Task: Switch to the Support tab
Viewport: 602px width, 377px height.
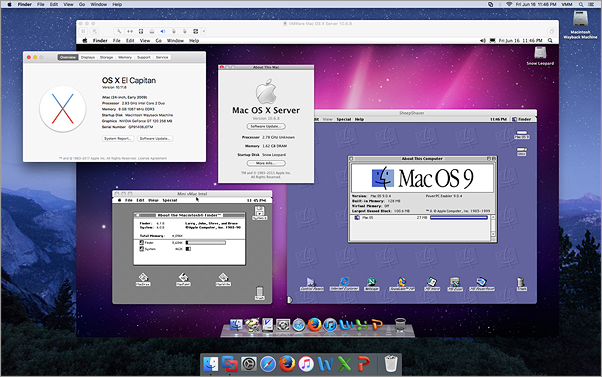Action: 144,57
